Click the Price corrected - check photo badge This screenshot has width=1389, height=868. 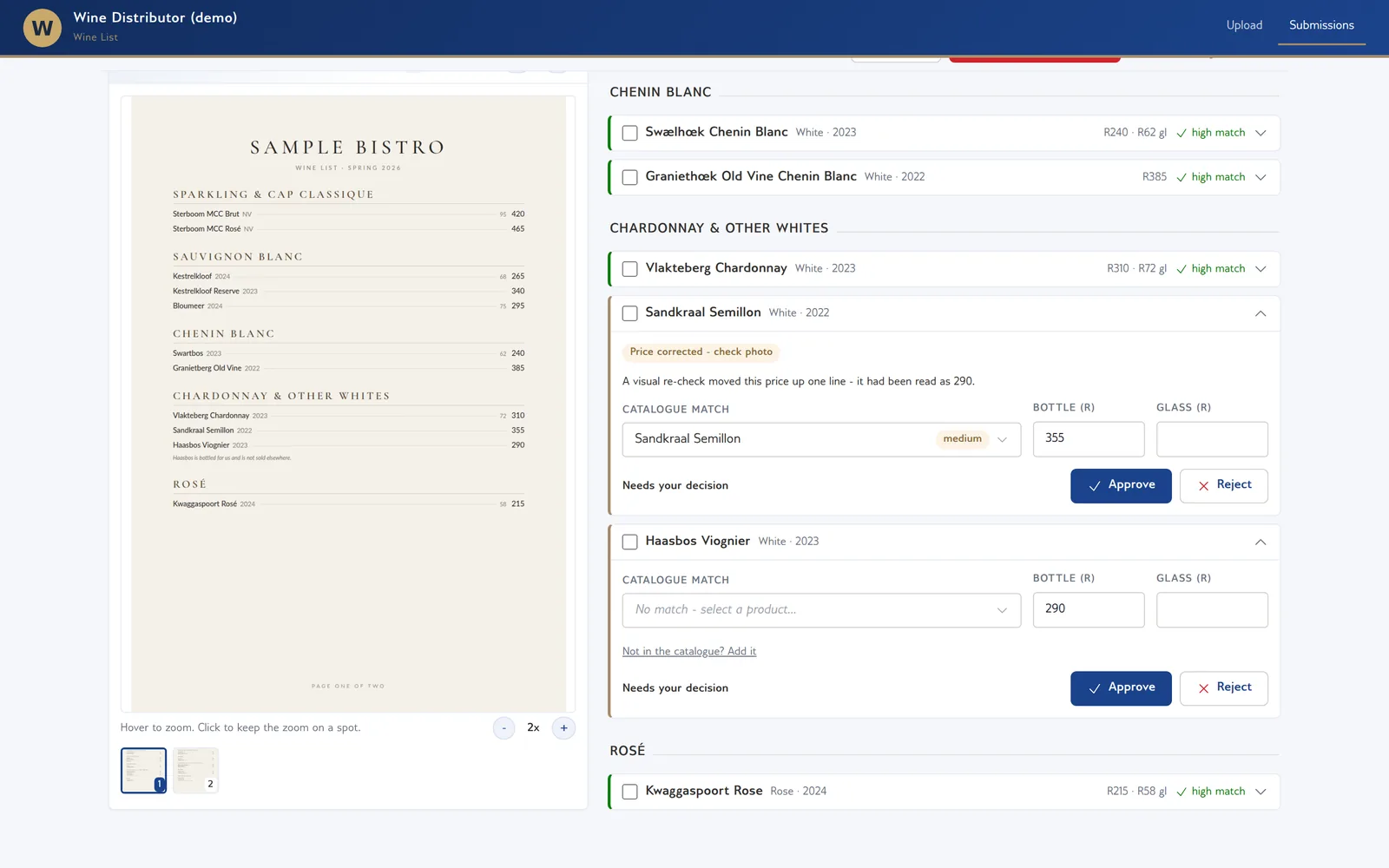(x=701, y=352)
